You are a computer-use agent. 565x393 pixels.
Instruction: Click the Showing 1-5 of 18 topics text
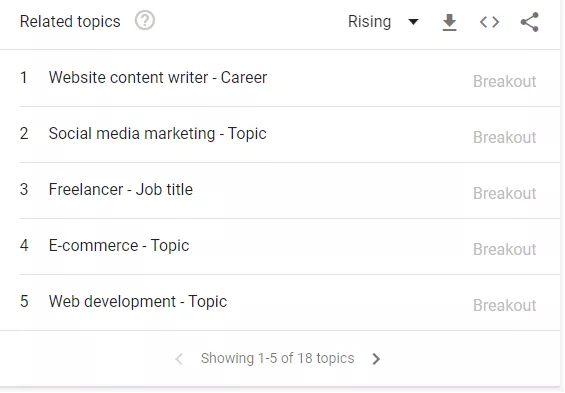tap(277, 358)
